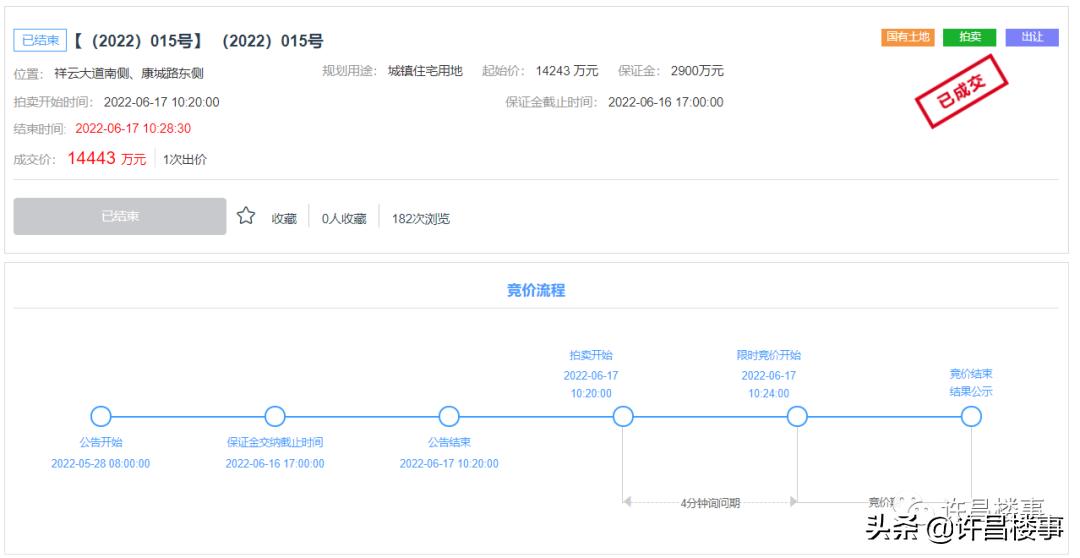Click the date 2022-05-28 08:00:00
Screen dimensions: 1080x558
pyautogui.click(x=101, y=464)
